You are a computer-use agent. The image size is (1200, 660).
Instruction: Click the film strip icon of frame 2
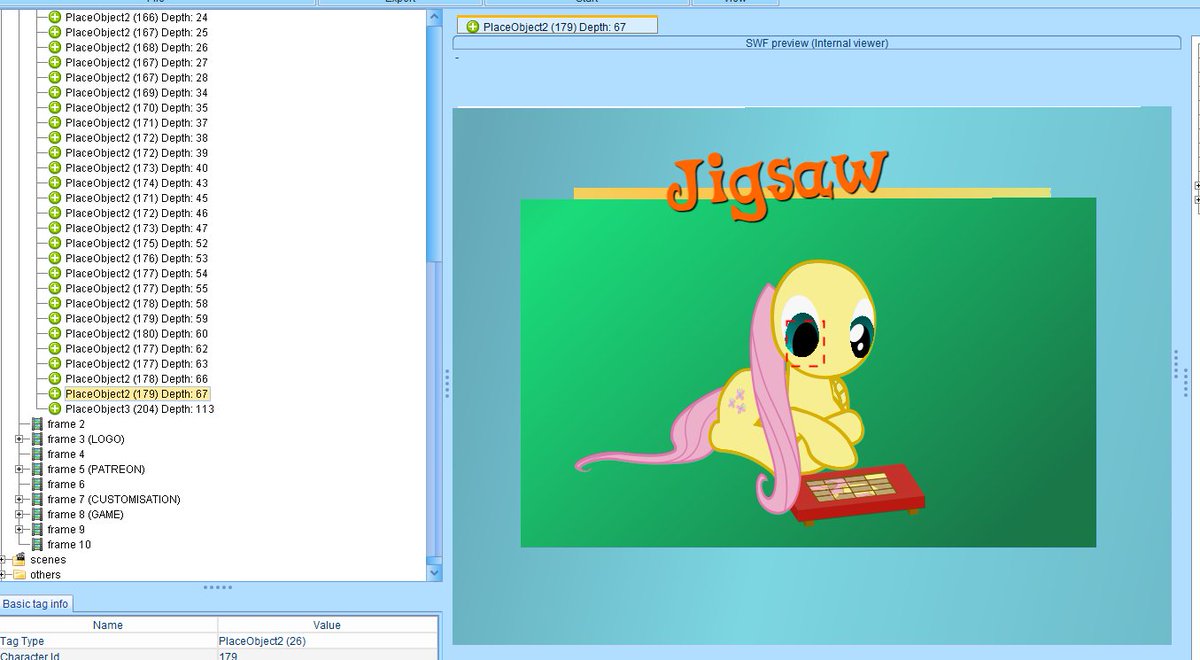(38, 424)
